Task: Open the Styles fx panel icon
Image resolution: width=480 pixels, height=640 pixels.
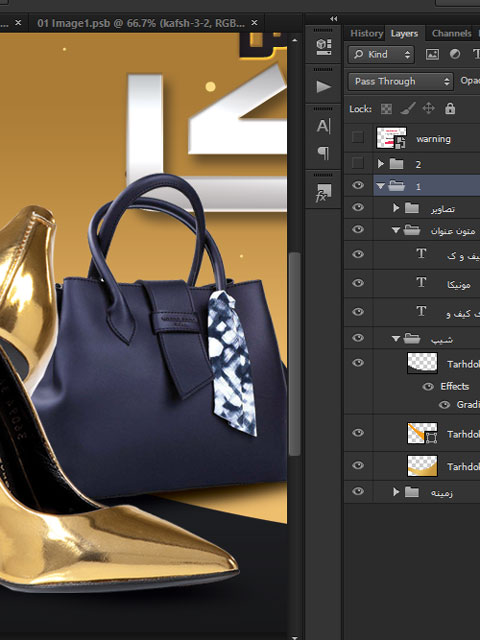Action: [x=323, y=193]
